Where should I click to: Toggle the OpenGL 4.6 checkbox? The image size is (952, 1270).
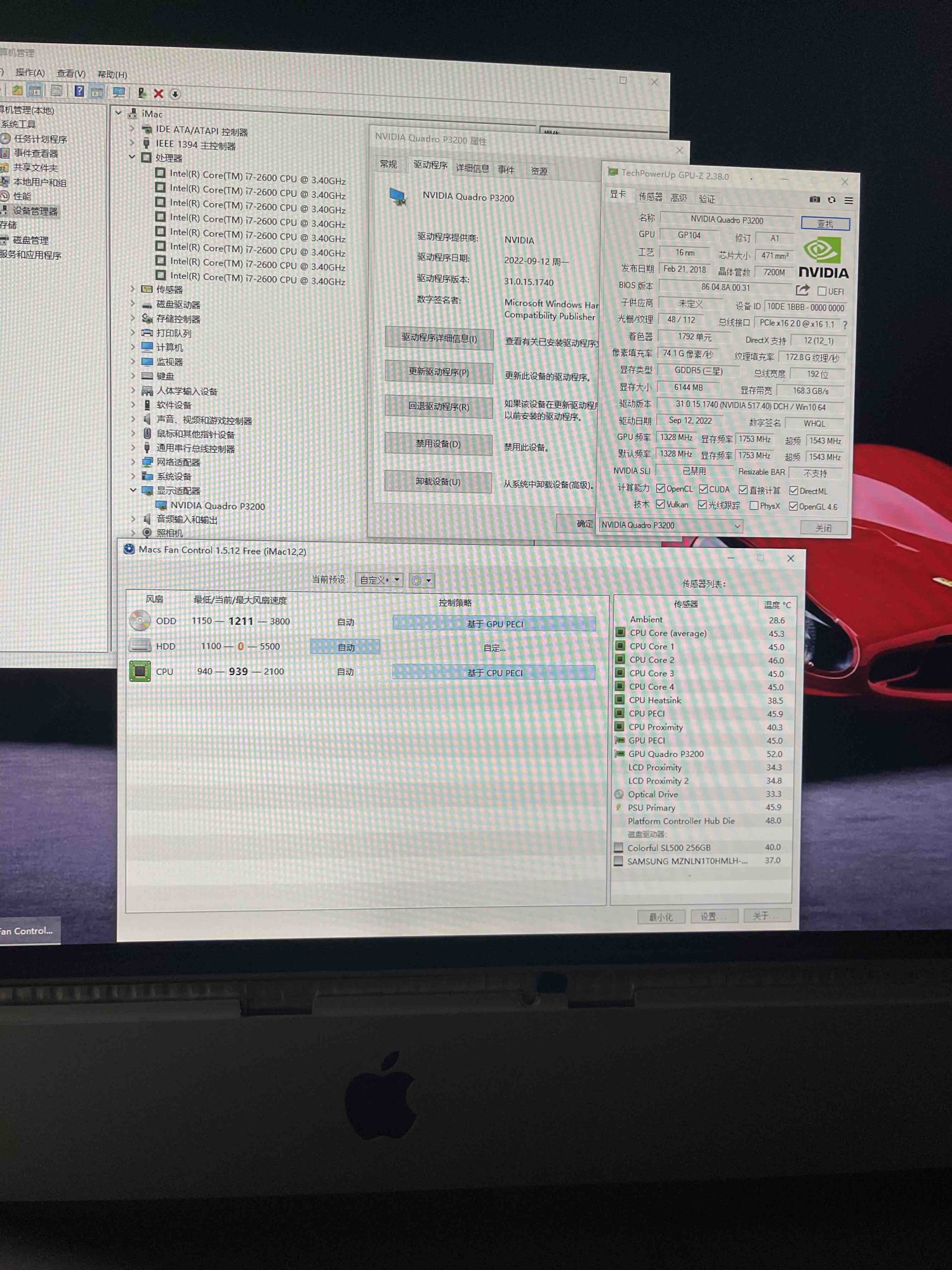point(793,506)
